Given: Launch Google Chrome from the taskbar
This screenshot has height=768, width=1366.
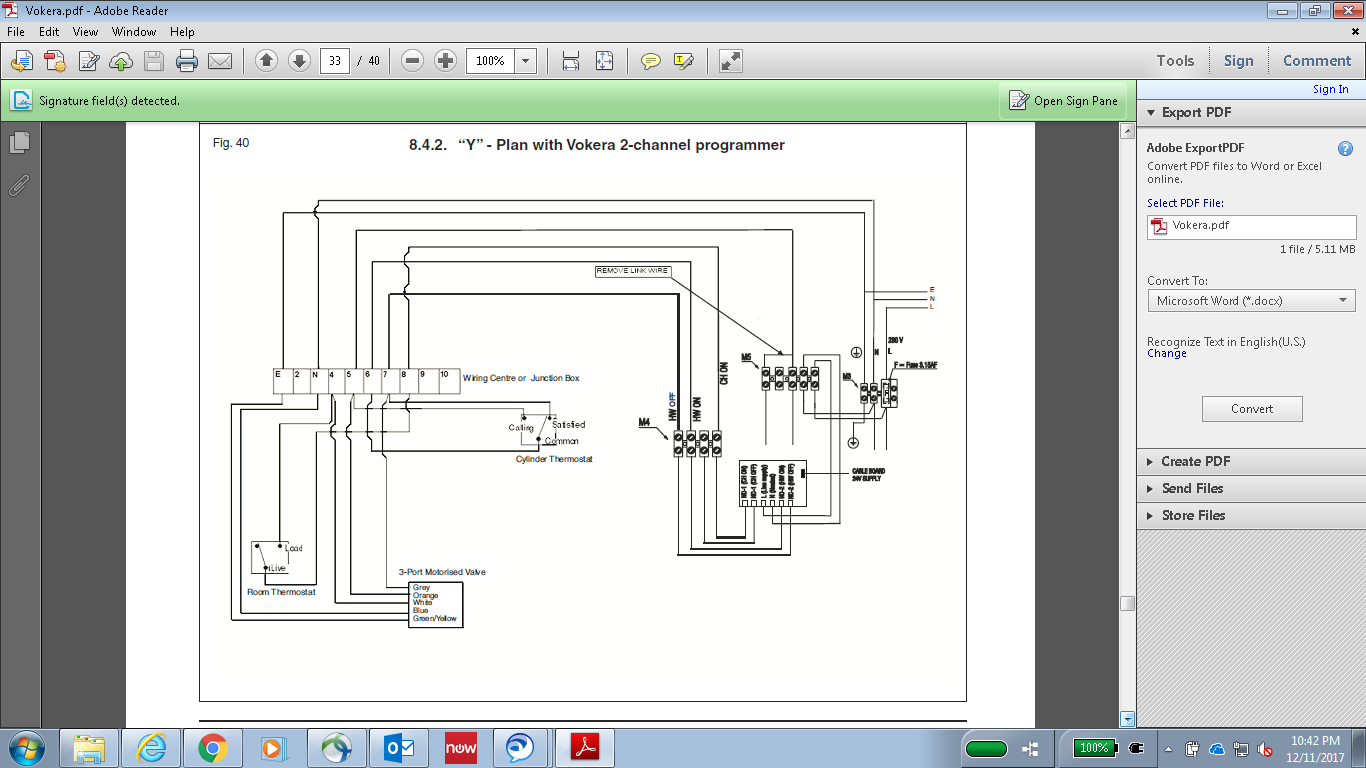Looking at the screenshot, I should 212,748.
